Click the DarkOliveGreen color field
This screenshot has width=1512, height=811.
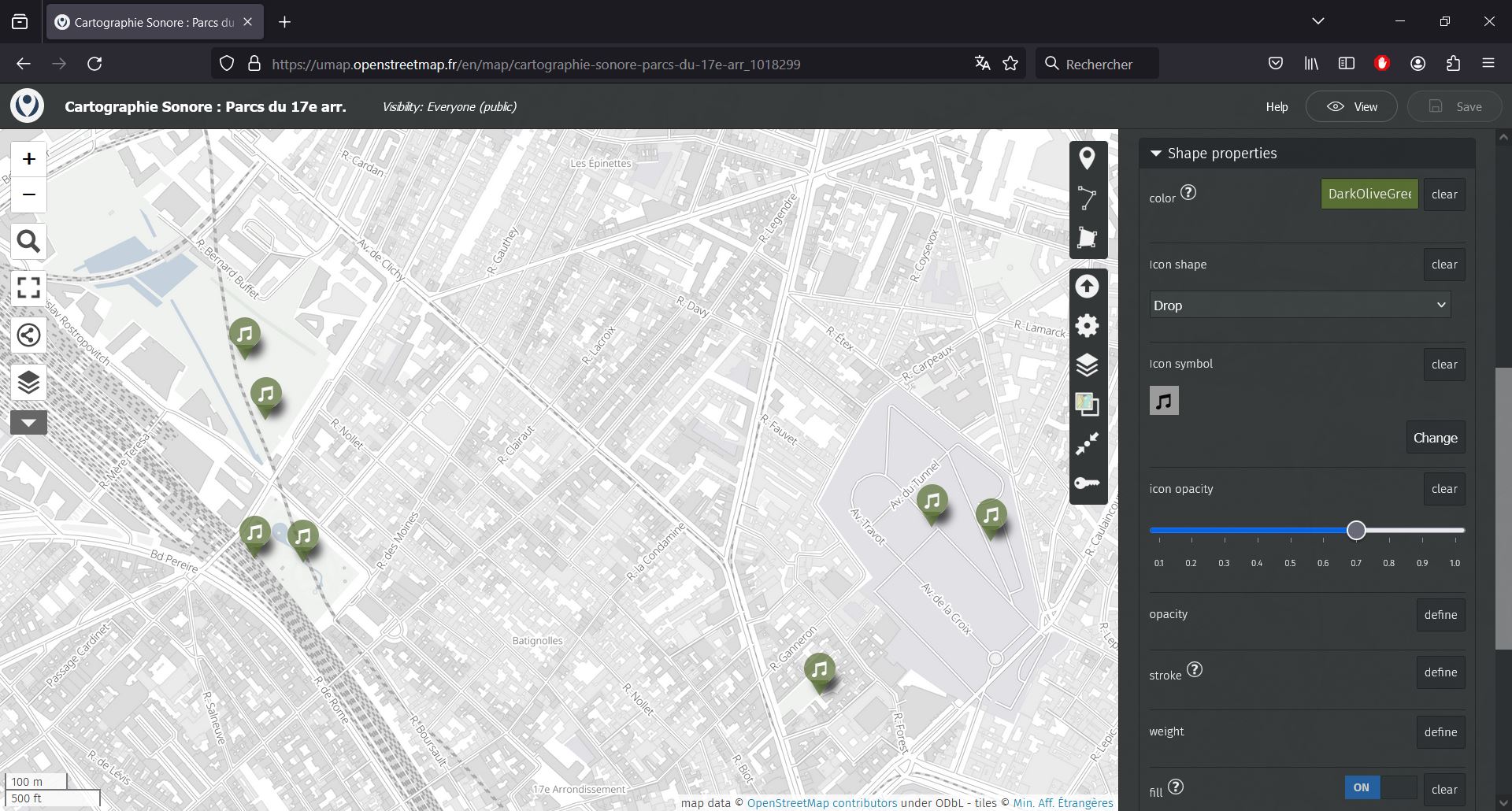click(1369, 194)
